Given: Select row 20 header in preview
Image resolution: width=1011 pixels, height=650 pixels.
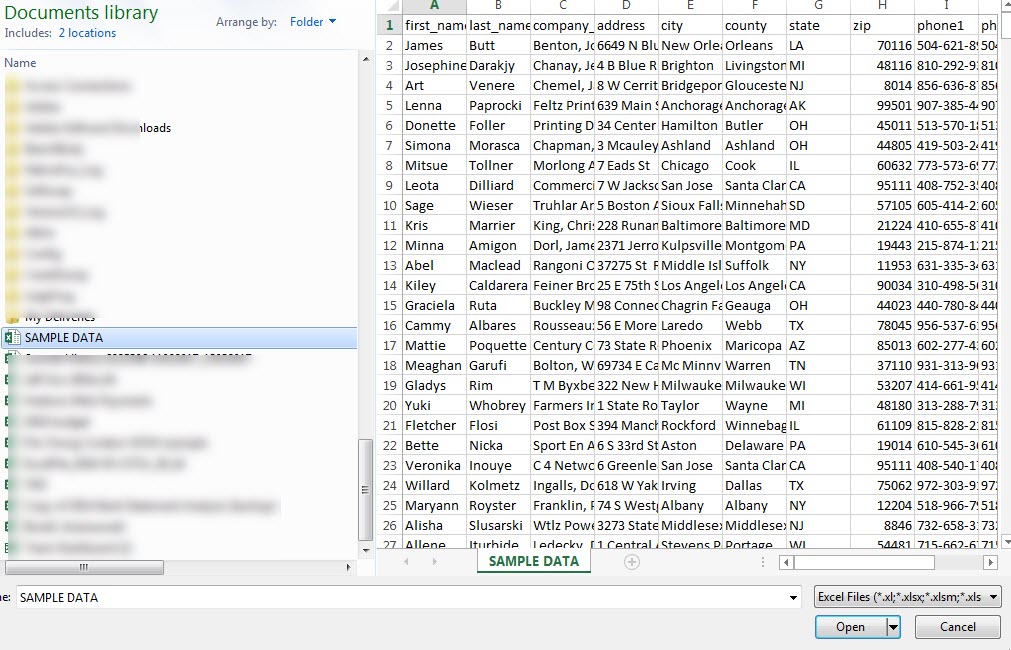Looking at the screenshot, I should pyautogui.click(x=389, y=406).
